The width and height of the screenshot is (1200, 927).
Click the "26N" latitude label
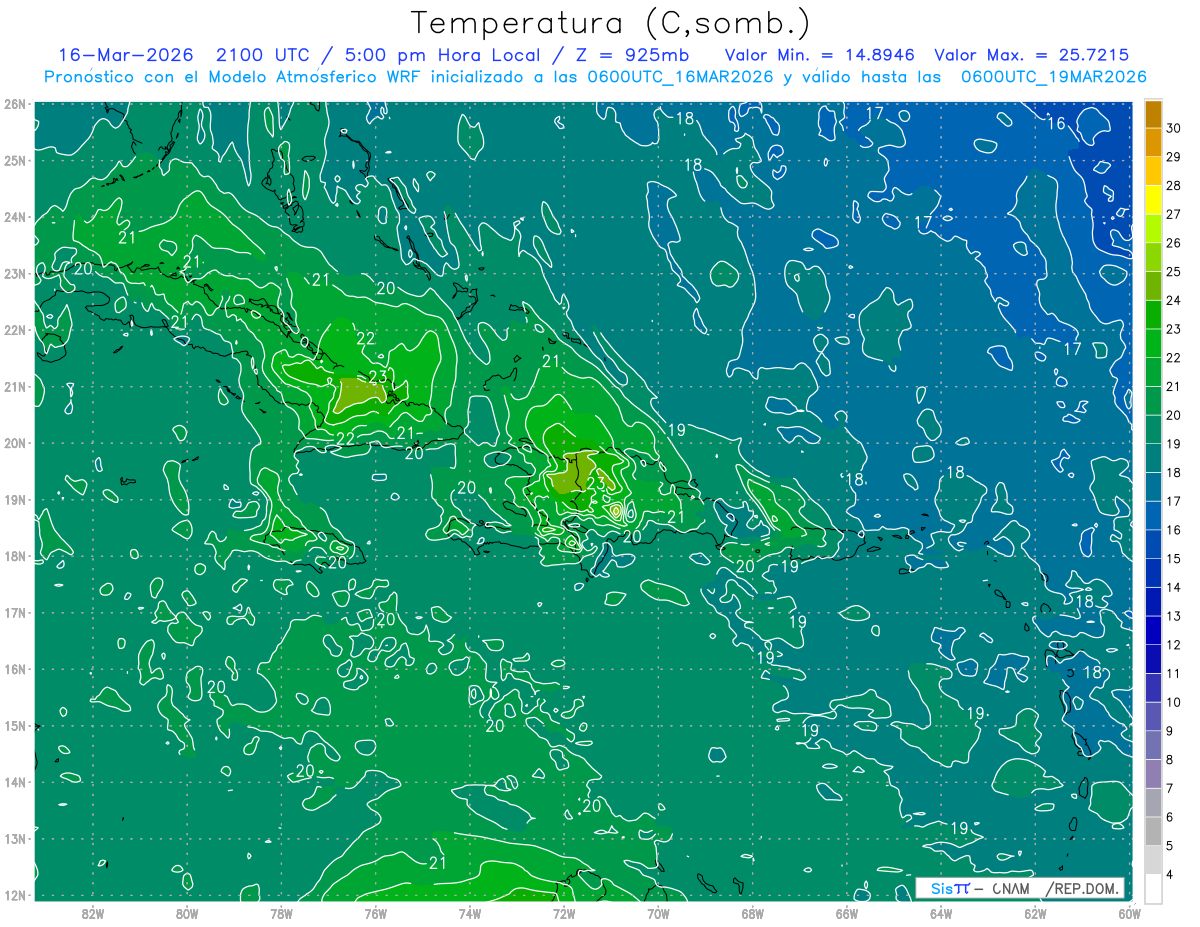point(15,104)
